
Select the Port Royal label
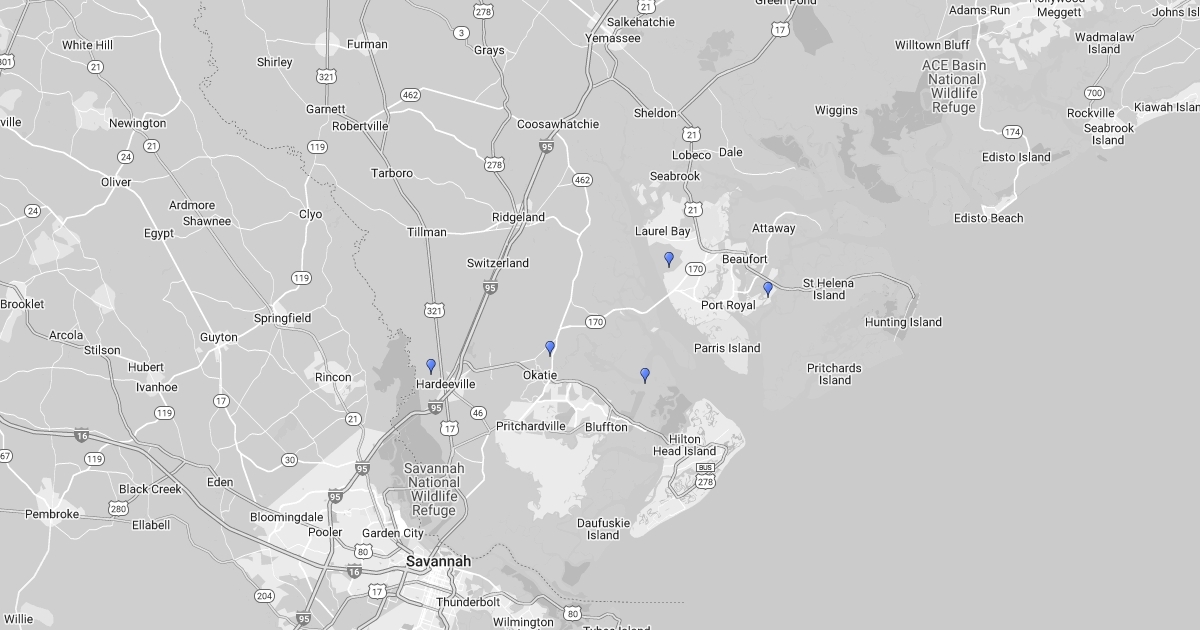point(728,305)
